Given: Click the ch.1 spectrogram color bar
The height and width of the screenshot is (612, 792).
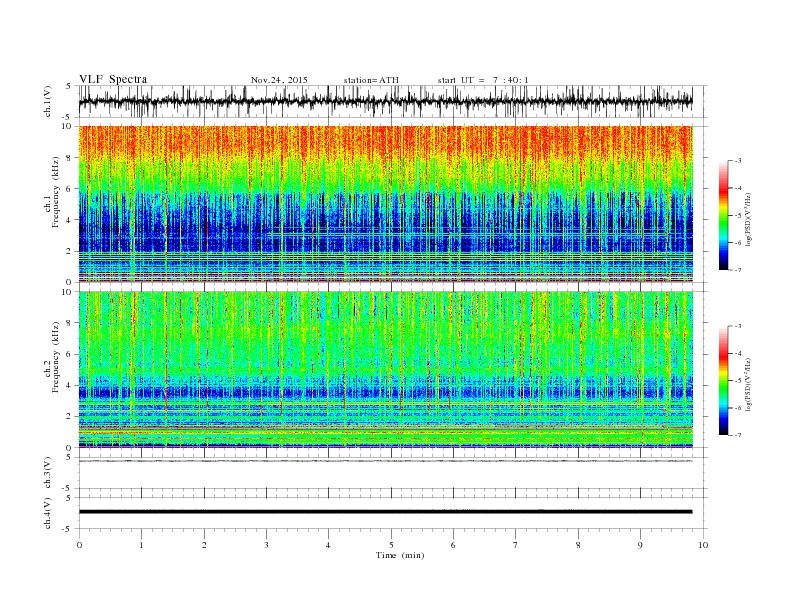Looking at the screenshot, I should [723, 215].
